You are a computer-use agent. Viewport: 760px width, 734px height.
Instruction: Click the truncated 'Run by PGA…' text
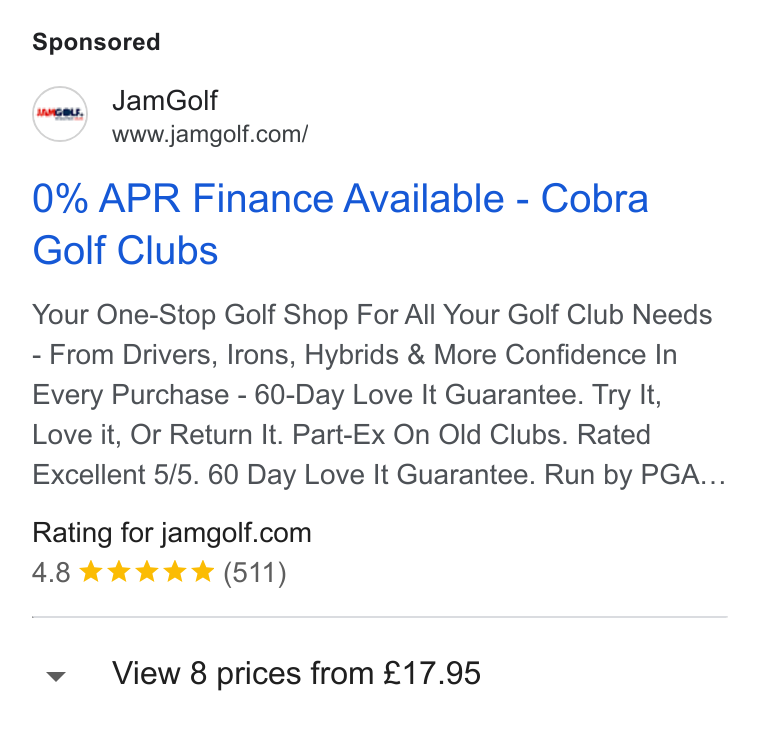[x=635, y=474]
